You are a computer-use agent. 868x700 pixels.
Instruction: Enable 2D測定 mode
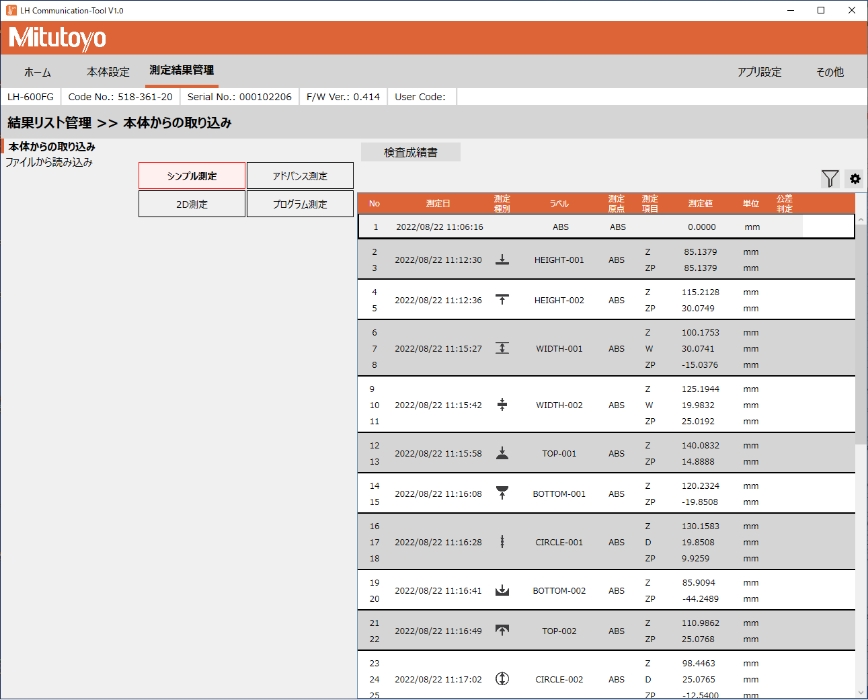pyautogui.click(x=192, y=203)
